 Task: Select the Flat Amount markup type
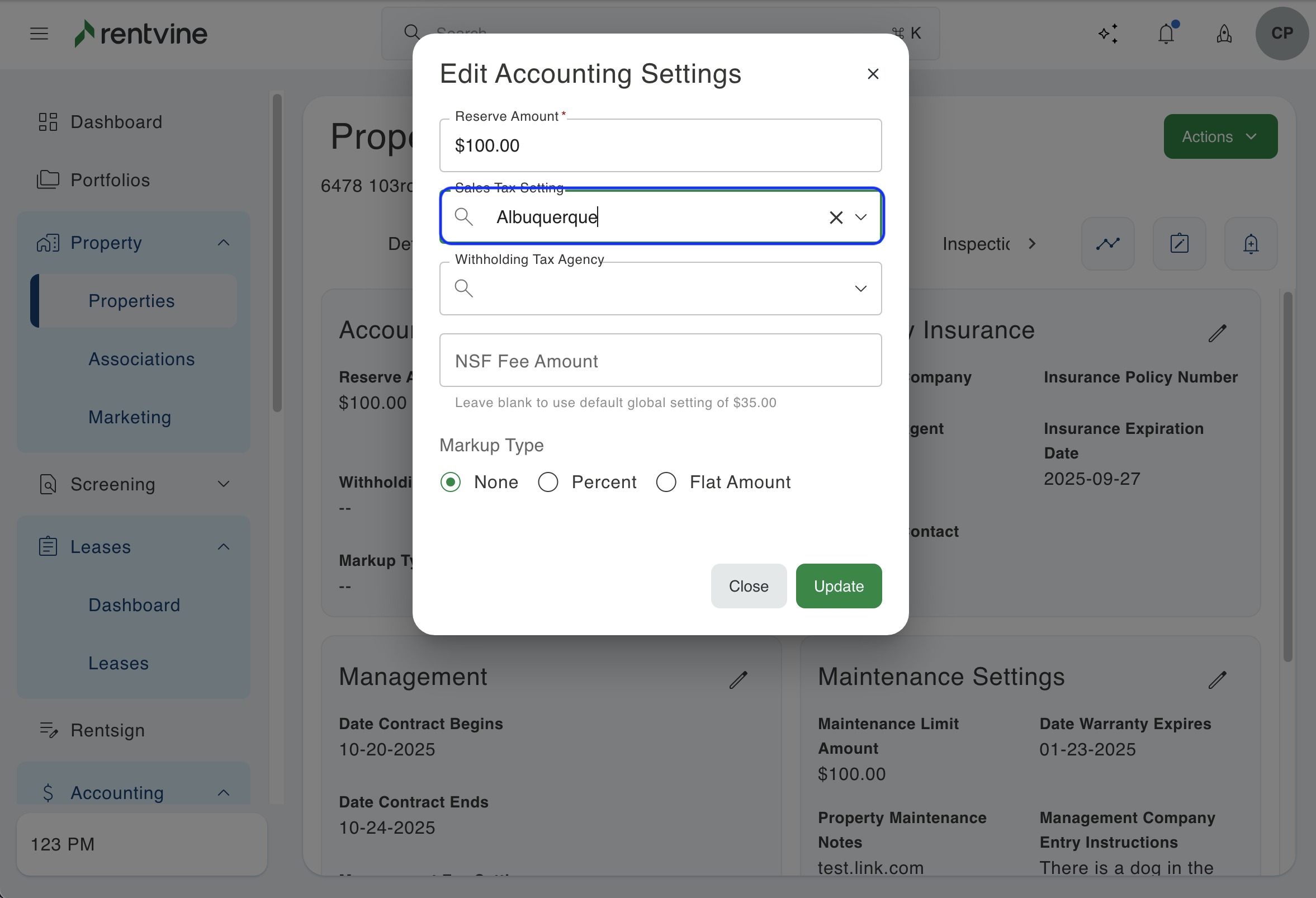[666, 483]
